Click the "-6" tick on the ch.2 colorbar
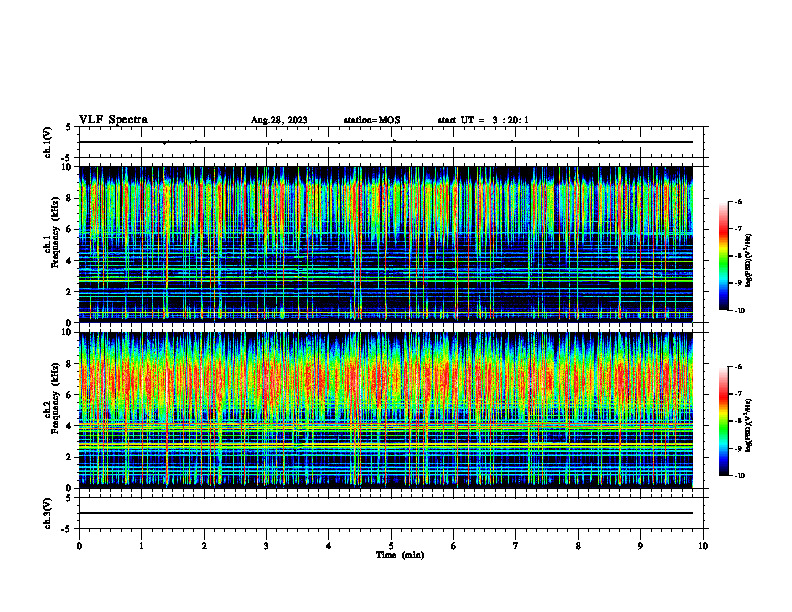This screenshot has height=612, width=792. [x=738, y=367]
